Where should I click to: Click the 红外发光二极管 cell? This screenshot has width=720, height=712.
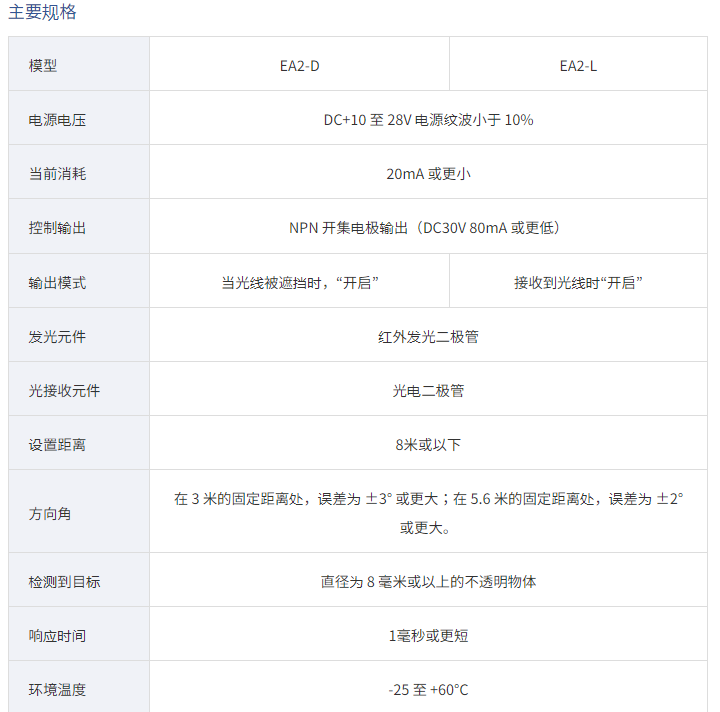tap(428, 337)
